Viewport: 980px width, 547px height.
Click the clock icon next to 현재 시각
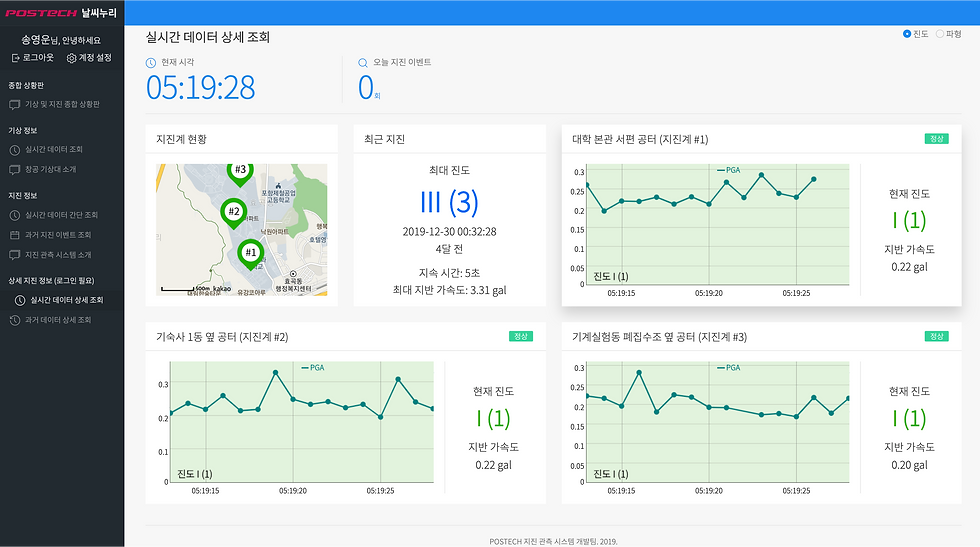151,63
